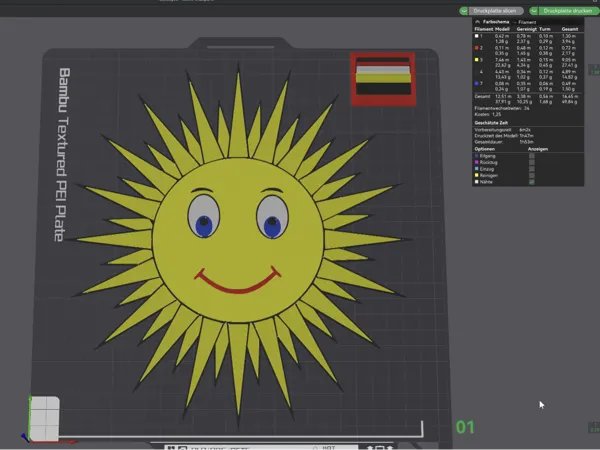600x450 pixels.
Task: Click the plate number 01 label
Action: click(x=465, y=427)
